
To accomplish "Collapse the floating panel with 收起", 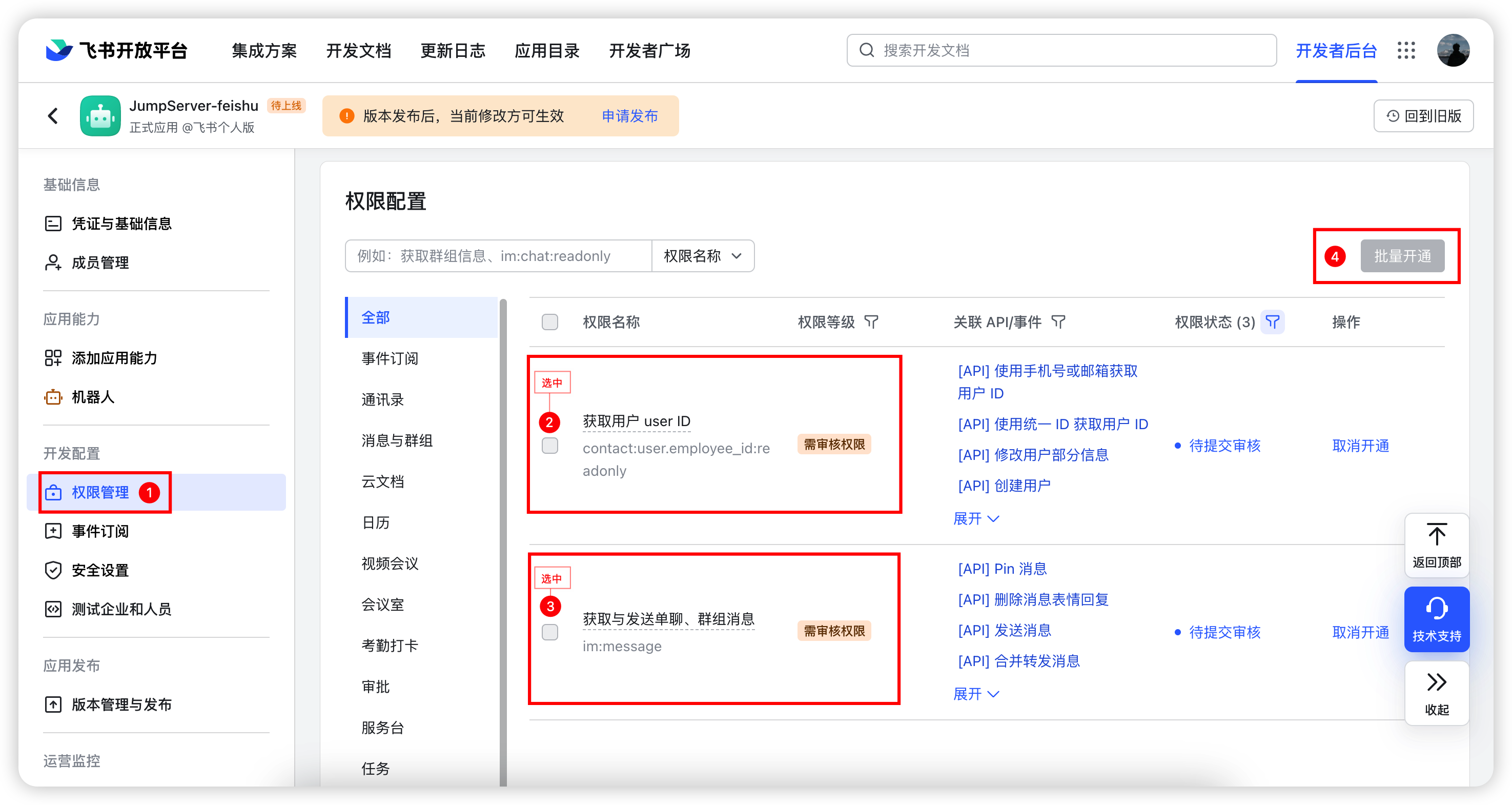I will coord(1437,693).
